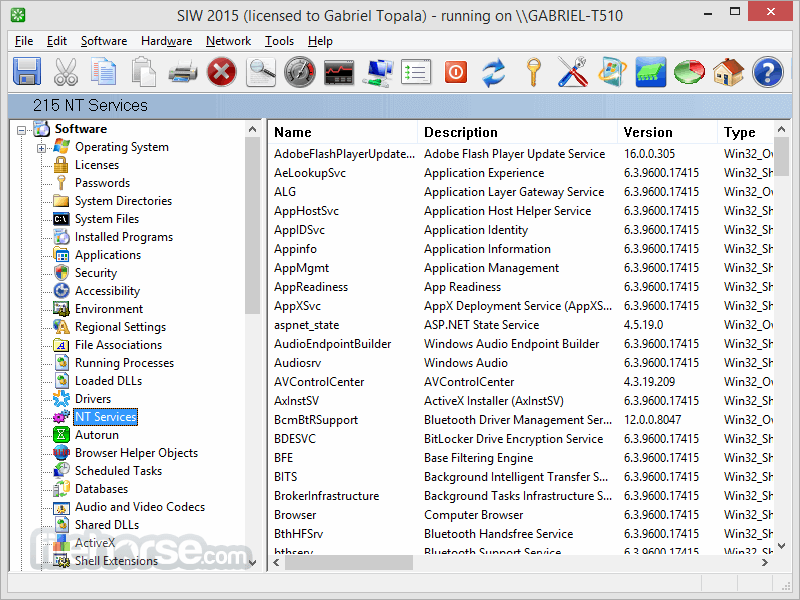The height and width of the screenshot is (600, 800).
Task: Click the house Home toolbar icon
Action: click(x=729, y=71)
